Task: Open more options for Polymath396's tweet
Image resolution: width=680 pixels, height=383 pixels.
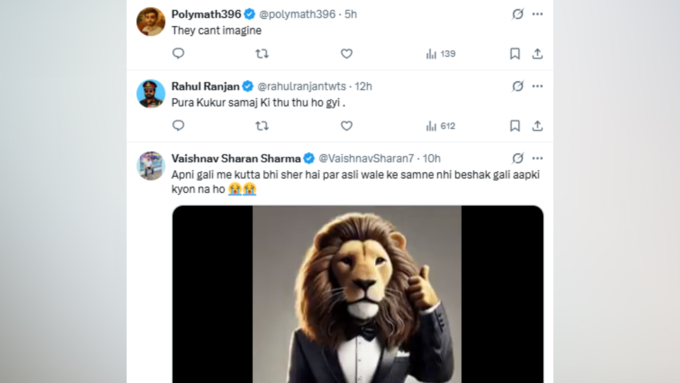Action: tap(537, 14)
